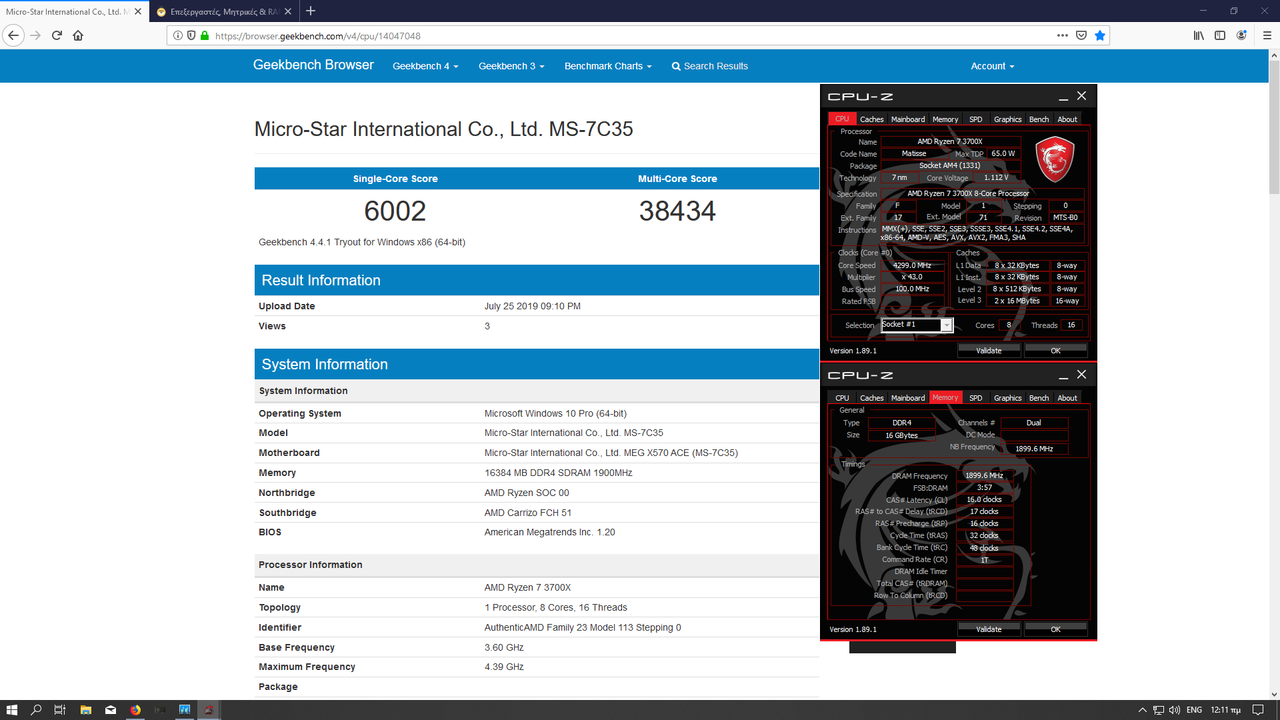This screenshot has height=720, width=1280.
Task: Open the page actions three-dot menu
Action: coord(1062,35)
